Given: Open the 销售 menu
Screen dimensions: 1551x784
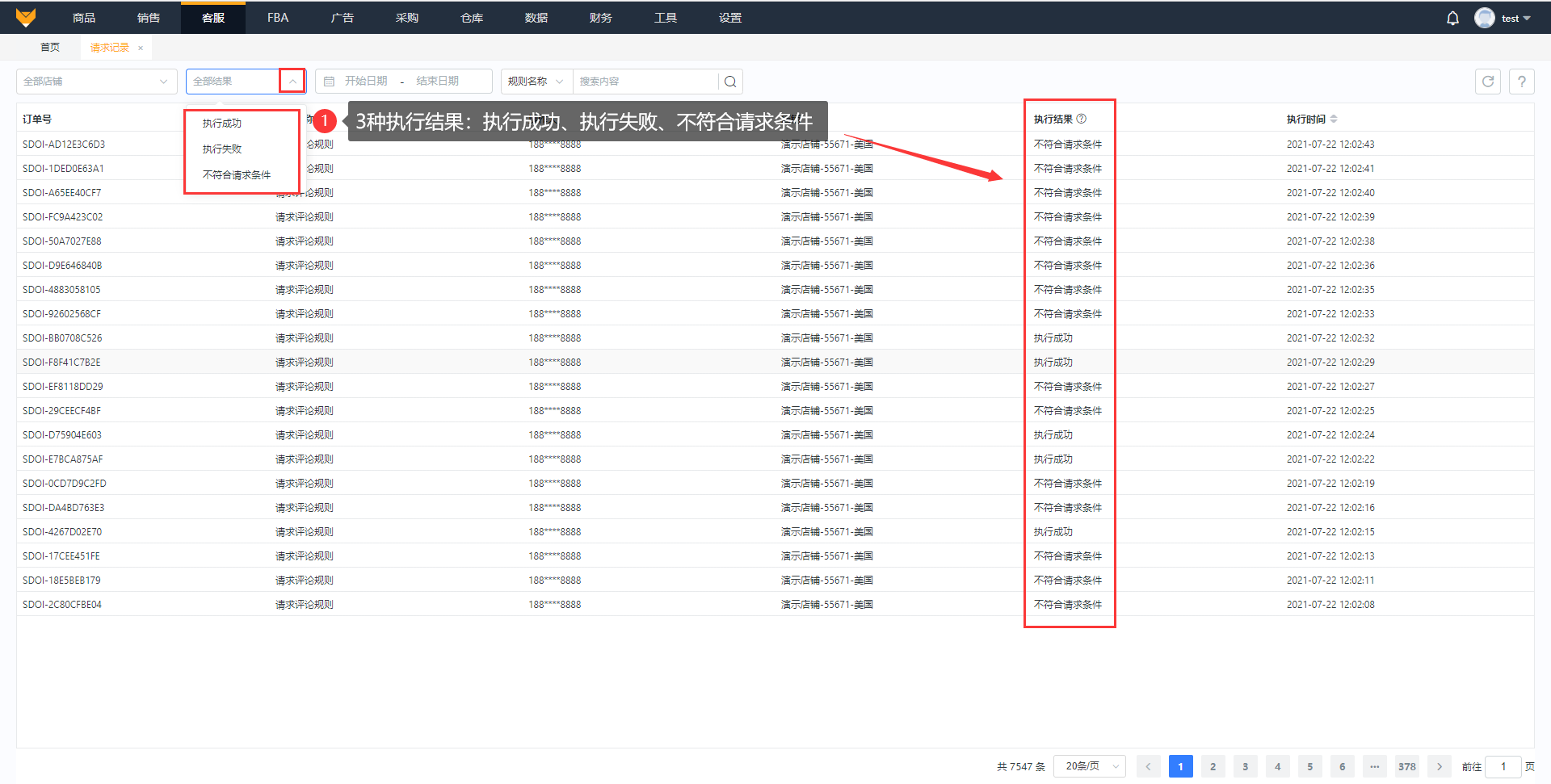Looking at the screenshot, I should coord(149,18).
